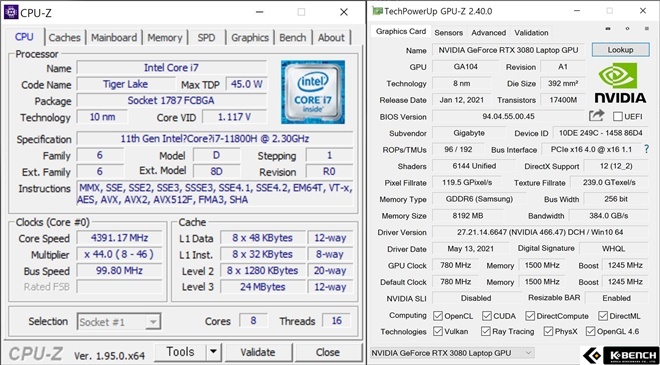This screenshot has height=365, width=660.
Task: Click the Bandwidth value '384.0 GB/s'
Action: pos(609,216)
